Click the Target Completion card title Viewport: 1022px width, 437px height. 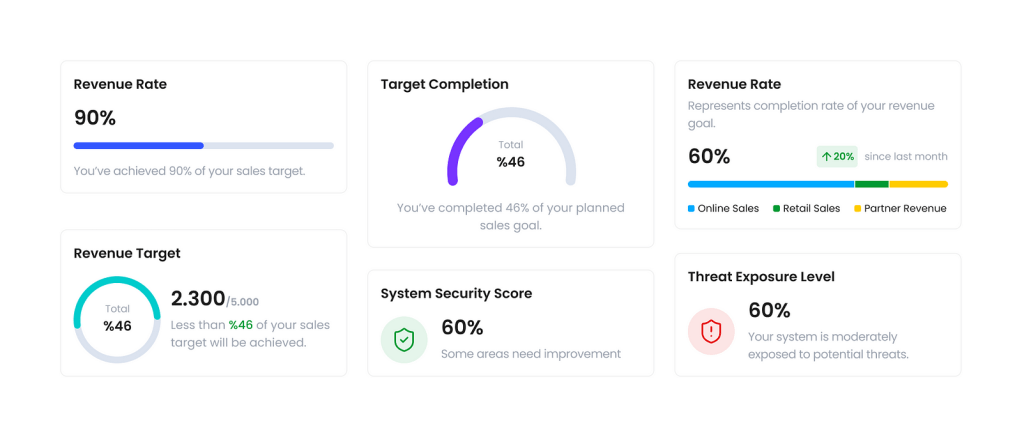pos(444,84)
